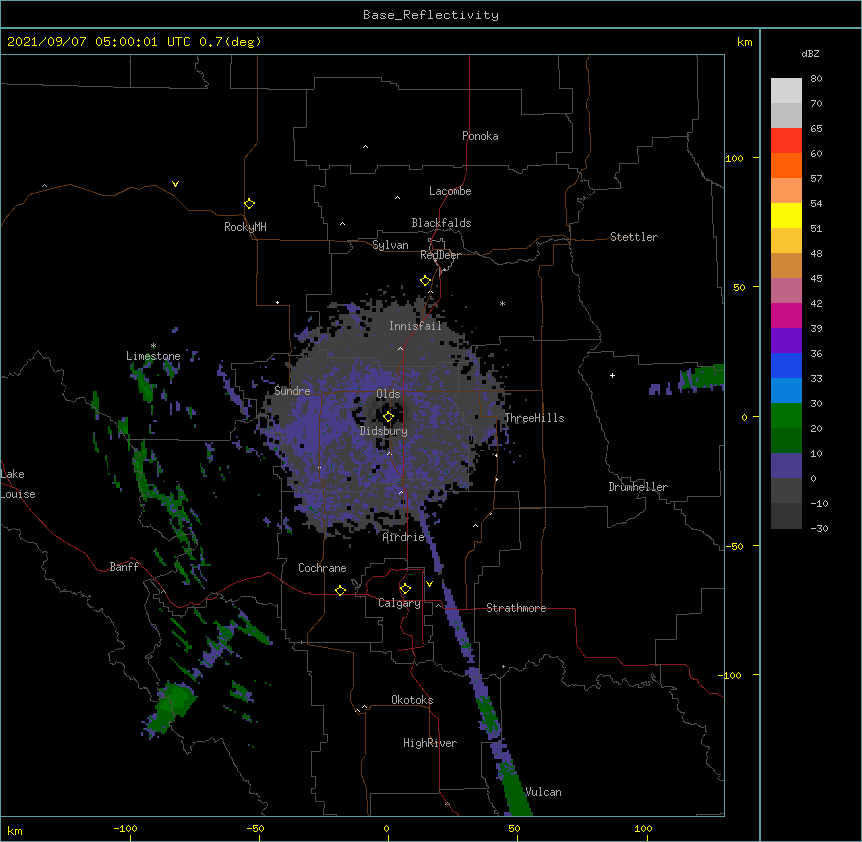This screenshot has height=842, width=862.
Task: Click the Limestone label
Action: point(153,356)
